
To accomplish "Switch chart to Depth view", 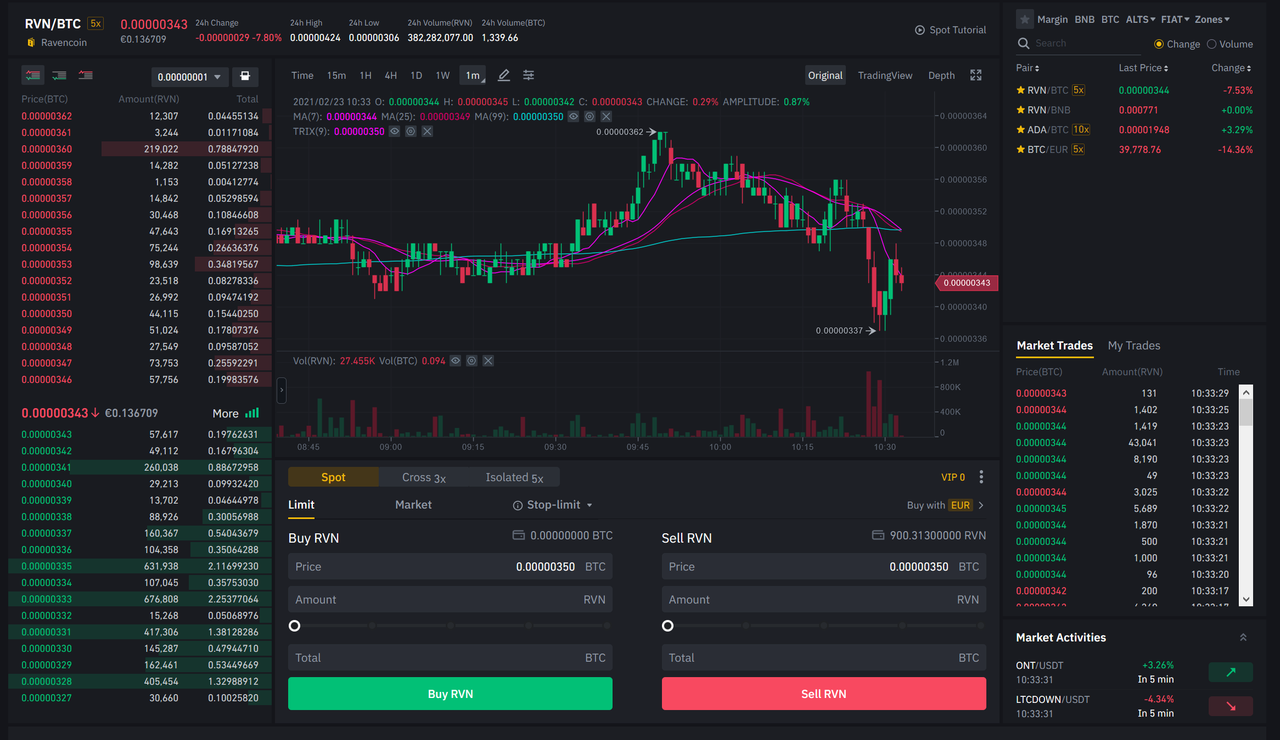I will point(941,76).
